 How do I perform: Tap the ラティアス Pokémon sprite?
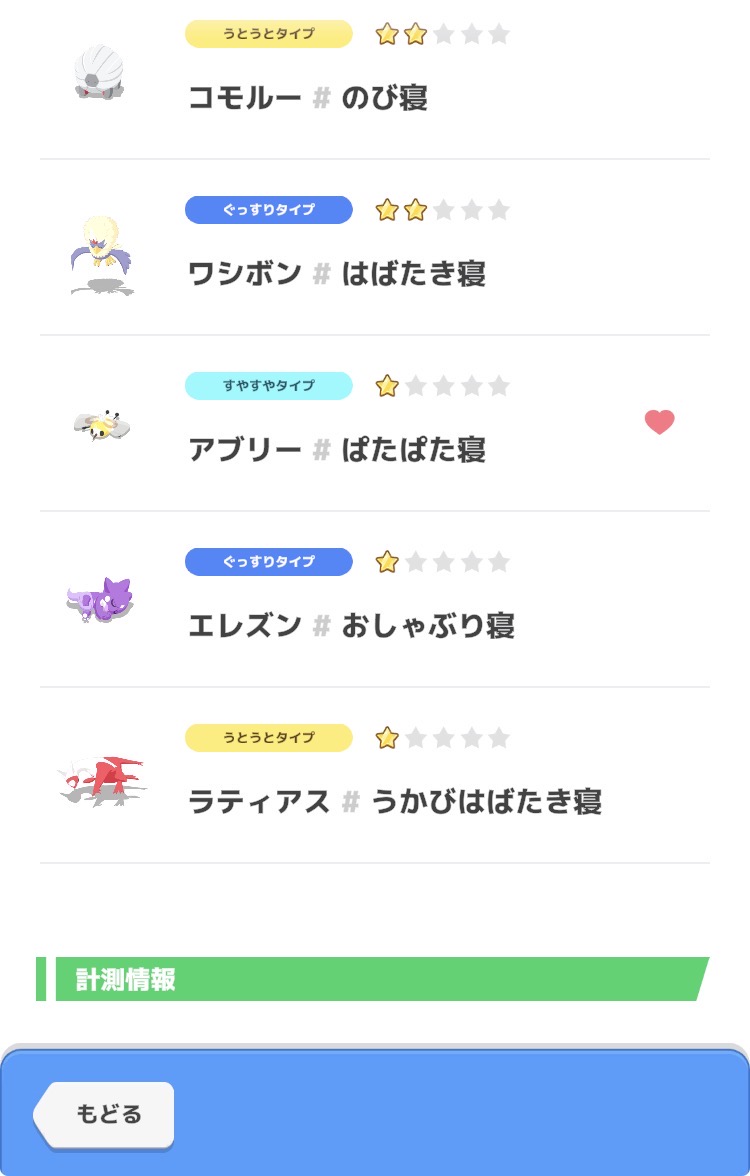click(102, 780)
